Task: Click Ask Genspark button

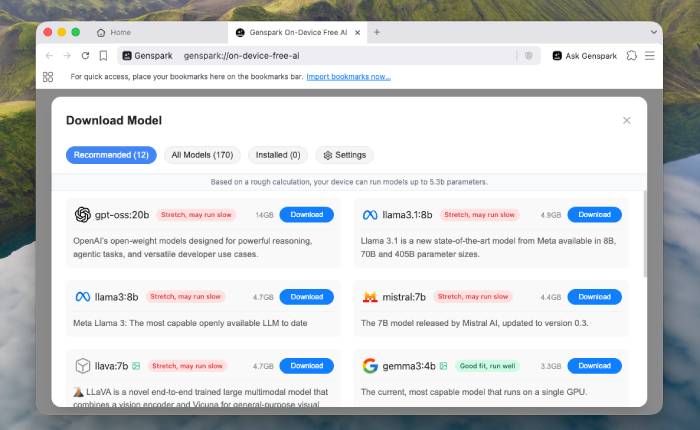Action: point(584,56)
